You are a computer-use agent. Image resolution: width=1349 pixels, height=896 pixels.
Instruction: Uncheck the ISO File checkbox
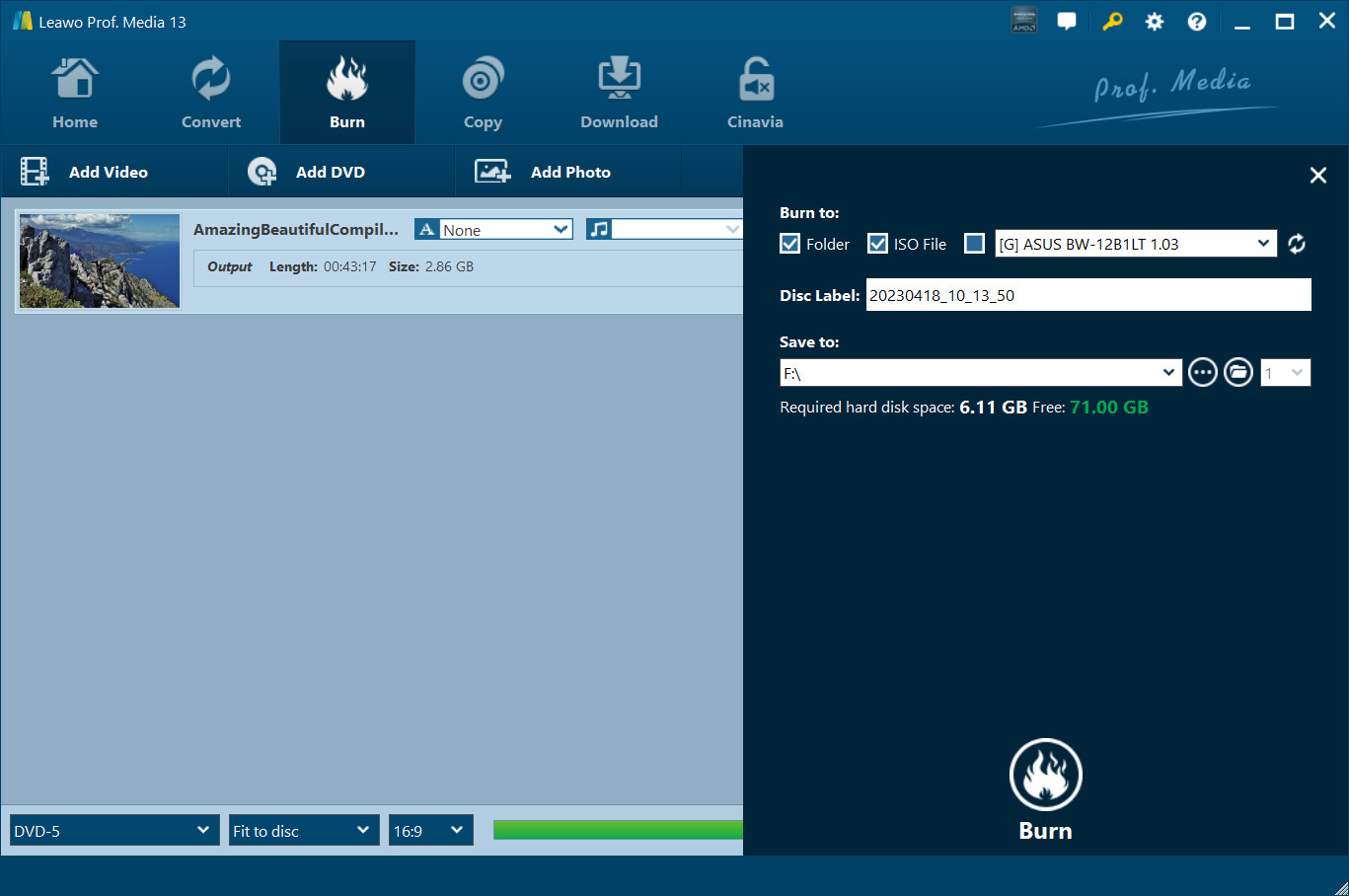[877, 244]
